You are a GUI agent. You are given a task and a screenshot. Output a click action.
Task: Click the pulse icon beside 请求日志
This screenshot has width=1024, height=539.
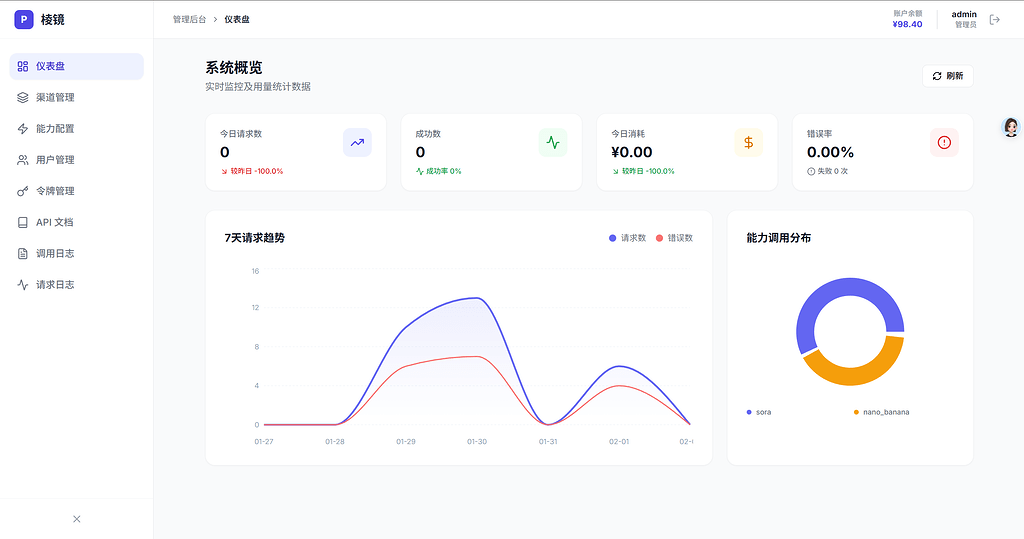(23, 285)
